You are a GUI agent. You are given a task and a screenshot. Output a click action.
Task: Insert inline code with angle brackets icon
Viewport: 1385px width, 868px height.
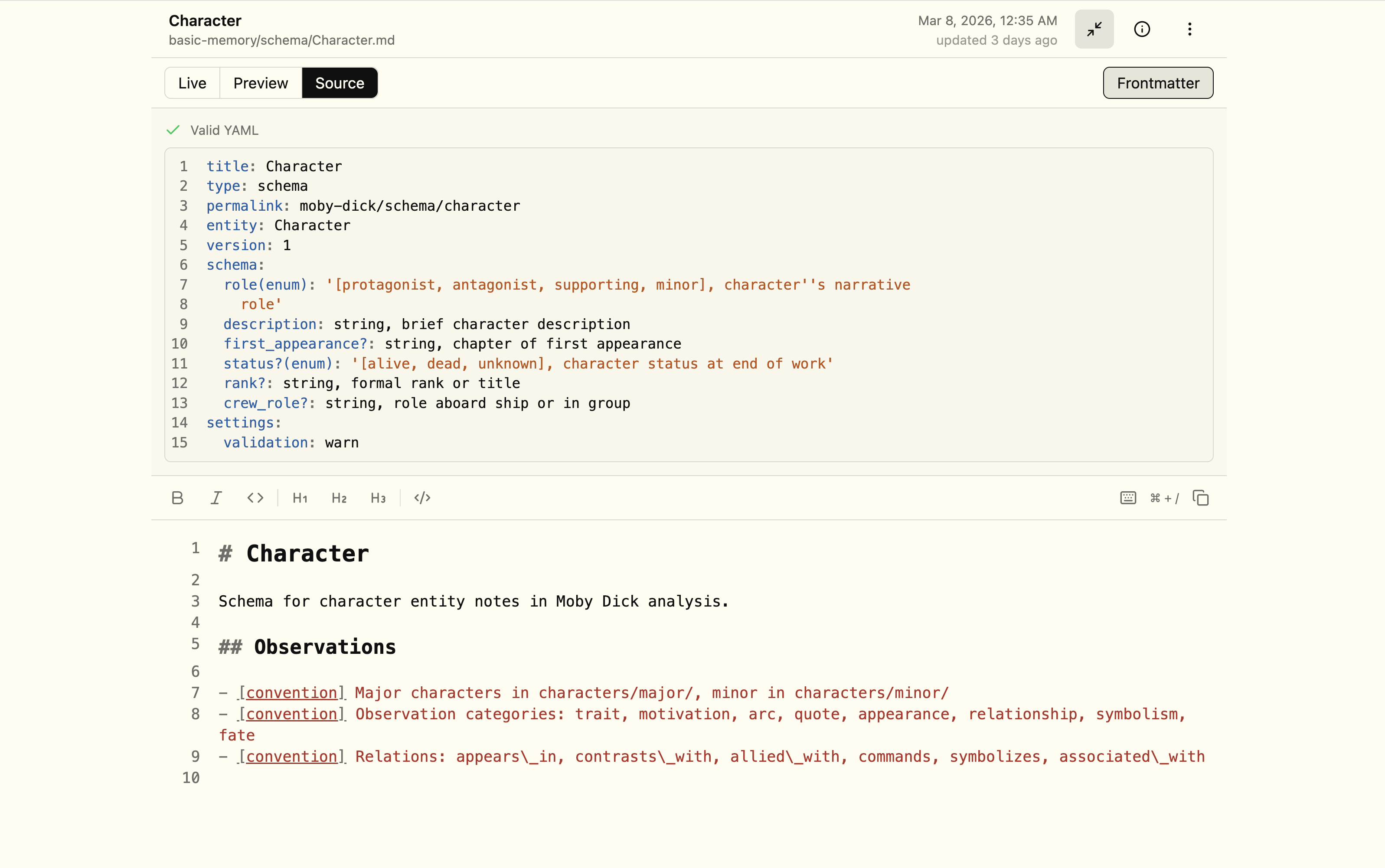click(255, 498)
